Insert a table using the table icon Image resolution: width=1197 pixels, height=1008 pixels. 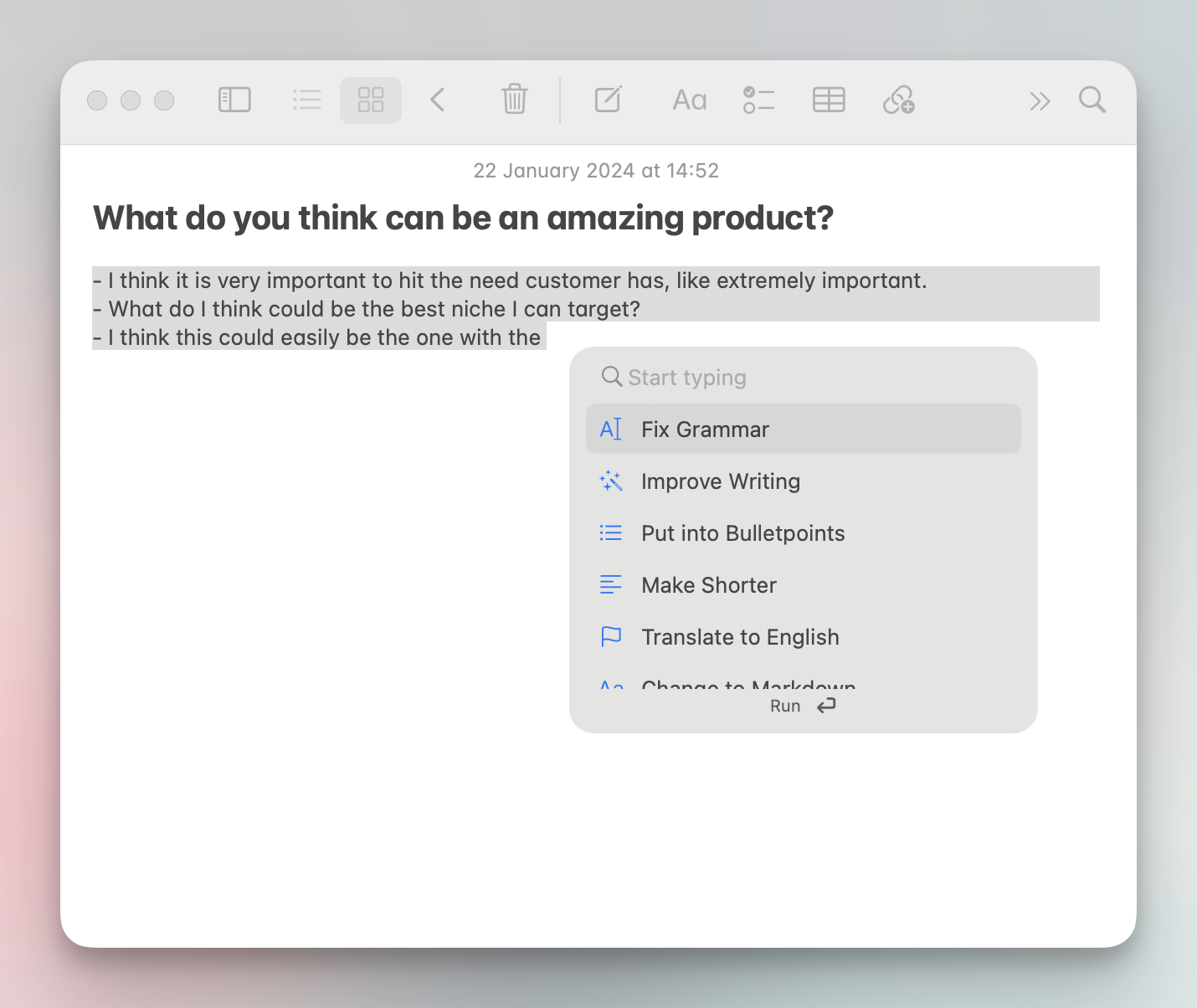[x=829, y=100]
